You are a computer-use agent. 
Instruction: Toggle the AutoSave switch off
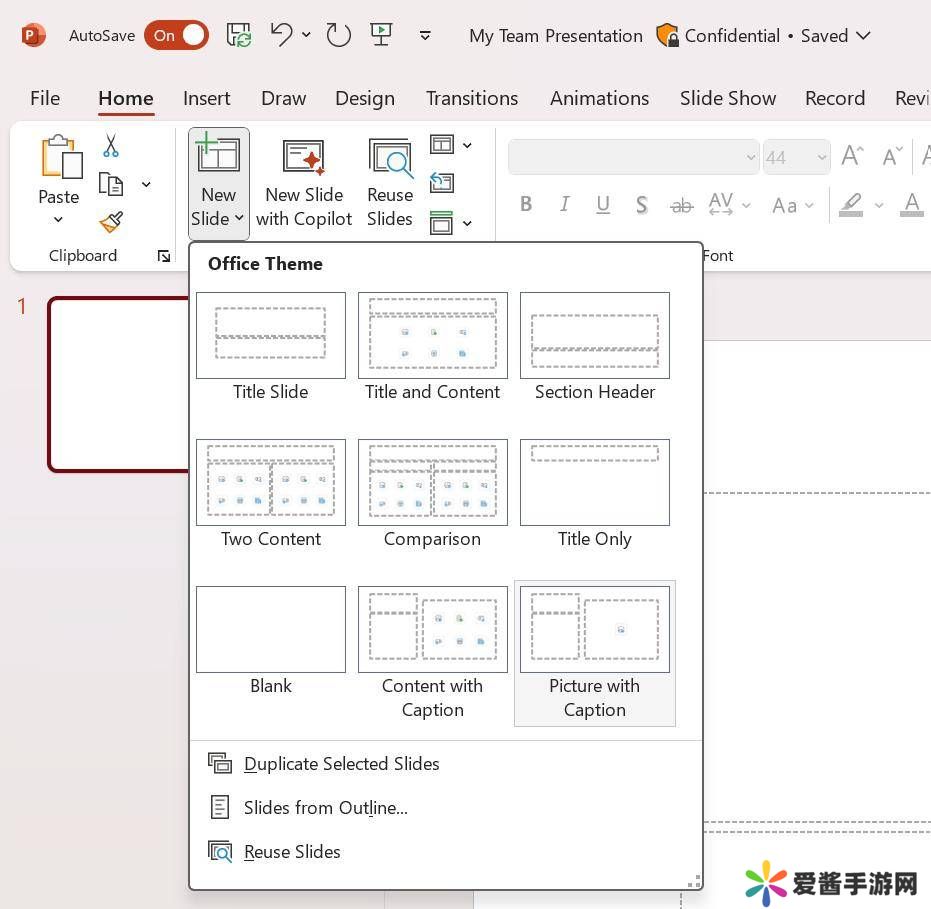pos(176,35)
